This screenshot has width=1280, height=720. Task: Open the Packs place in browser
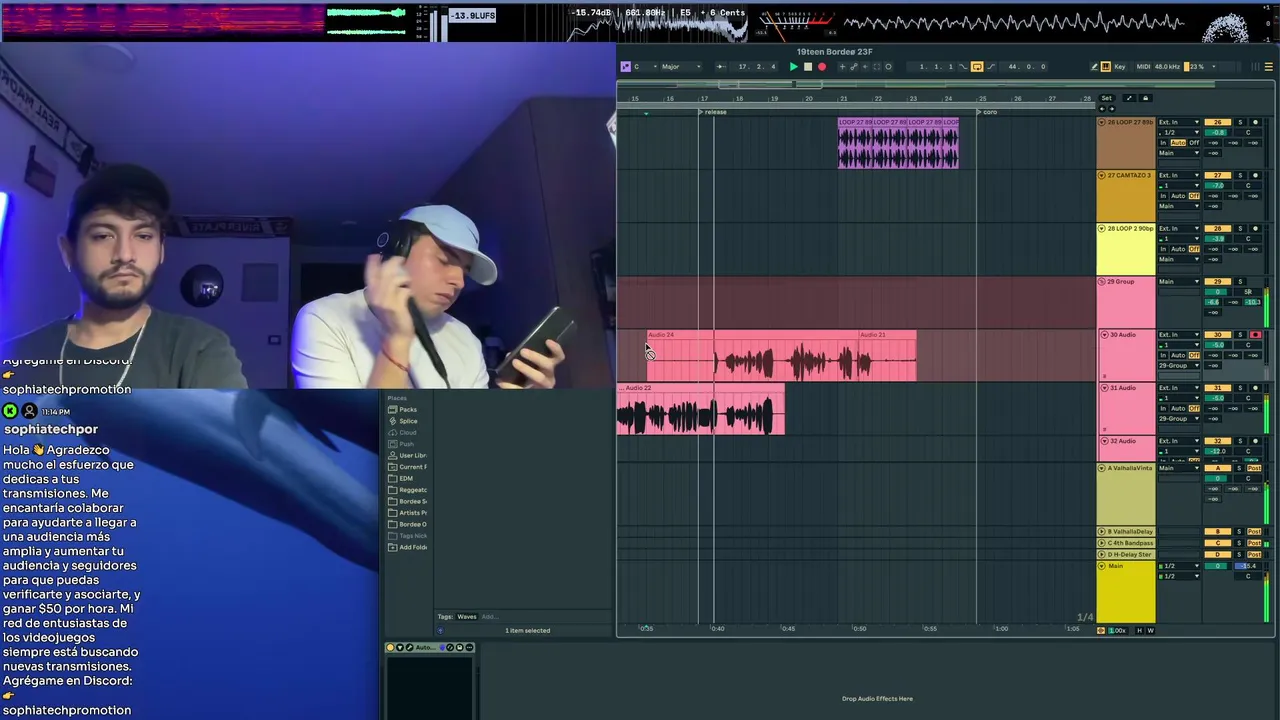tap(408, 409)
